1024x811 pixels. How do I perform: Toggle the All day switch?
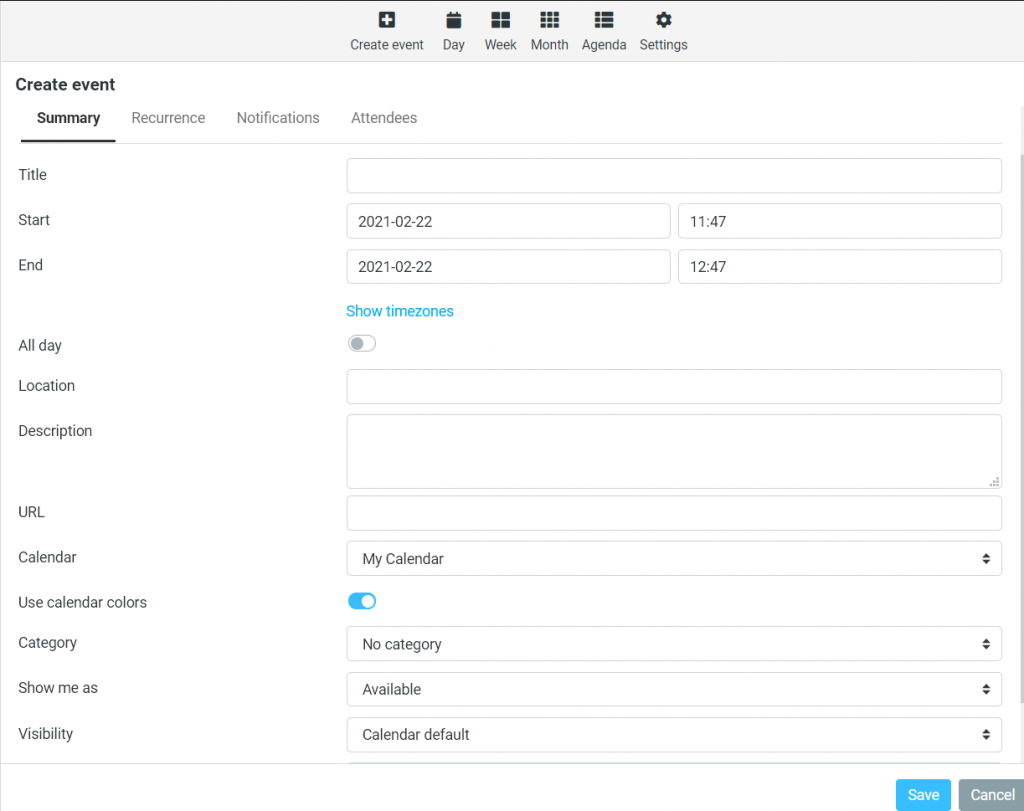[x=362, y=343]
